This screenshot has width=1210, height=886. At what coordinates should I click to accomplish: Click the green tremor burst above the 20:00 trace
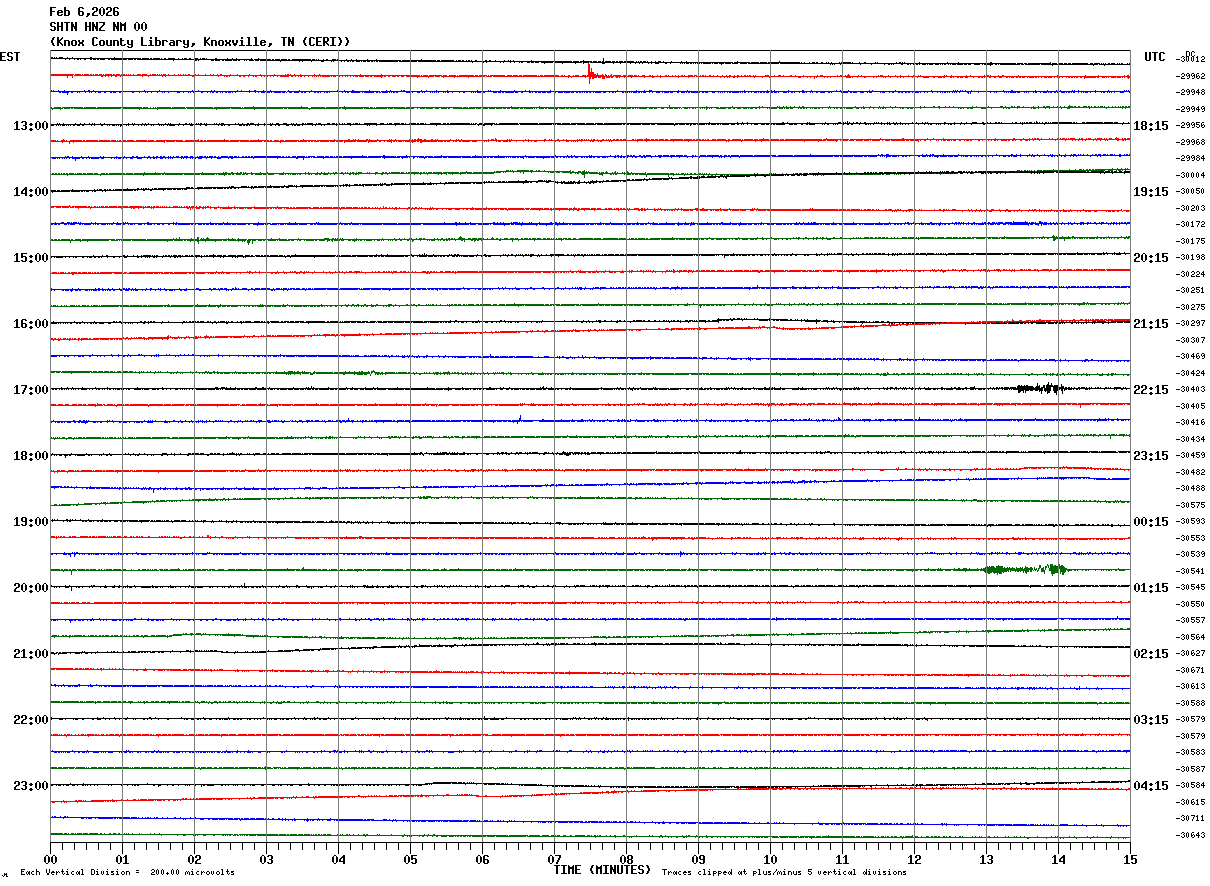pyautogui.click(x=1025, y=569)
